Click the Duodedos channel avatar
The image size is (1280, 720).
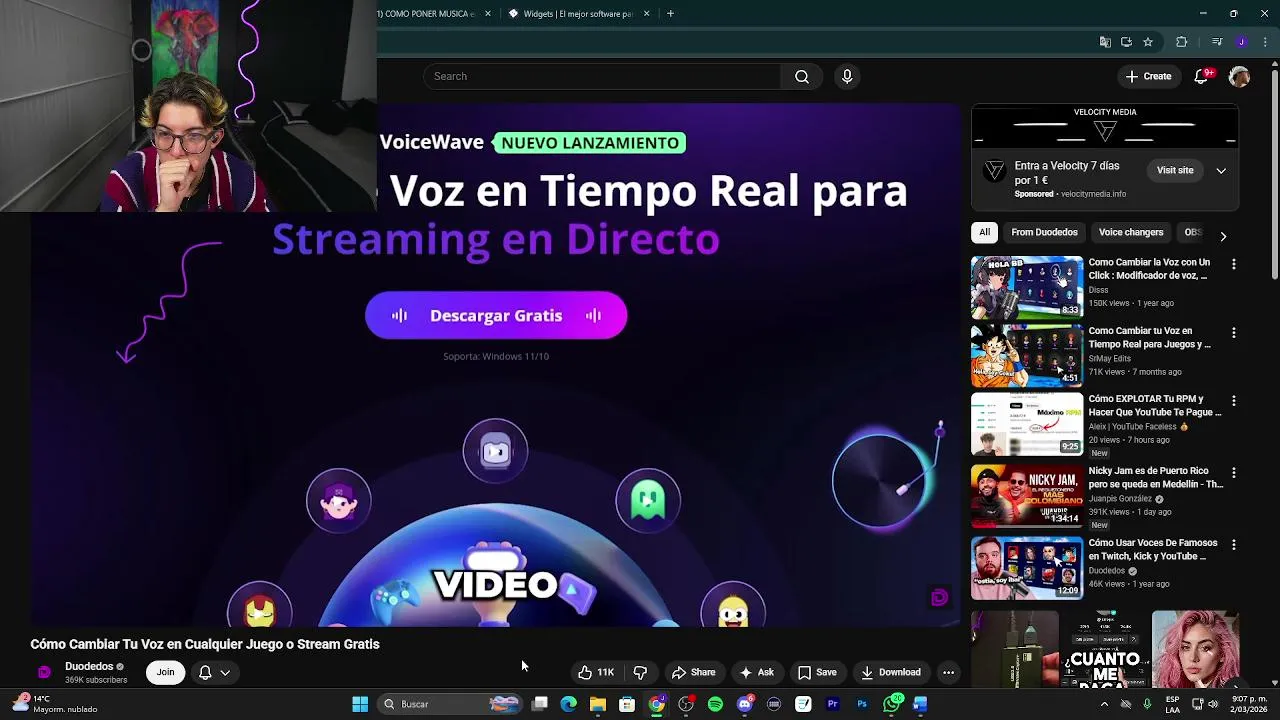point(44,672)
